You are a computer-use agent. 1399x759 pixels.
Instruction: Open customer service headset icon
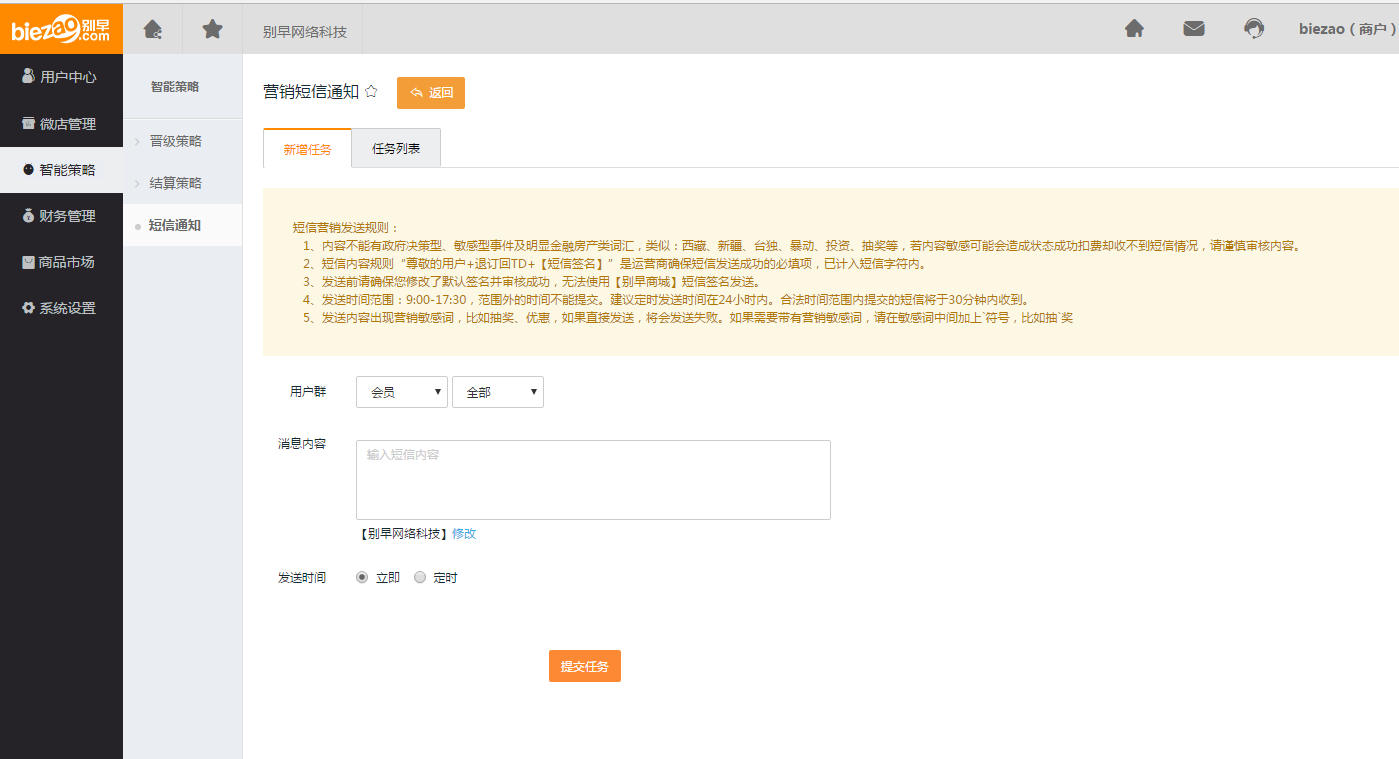tap(1254, 29)
